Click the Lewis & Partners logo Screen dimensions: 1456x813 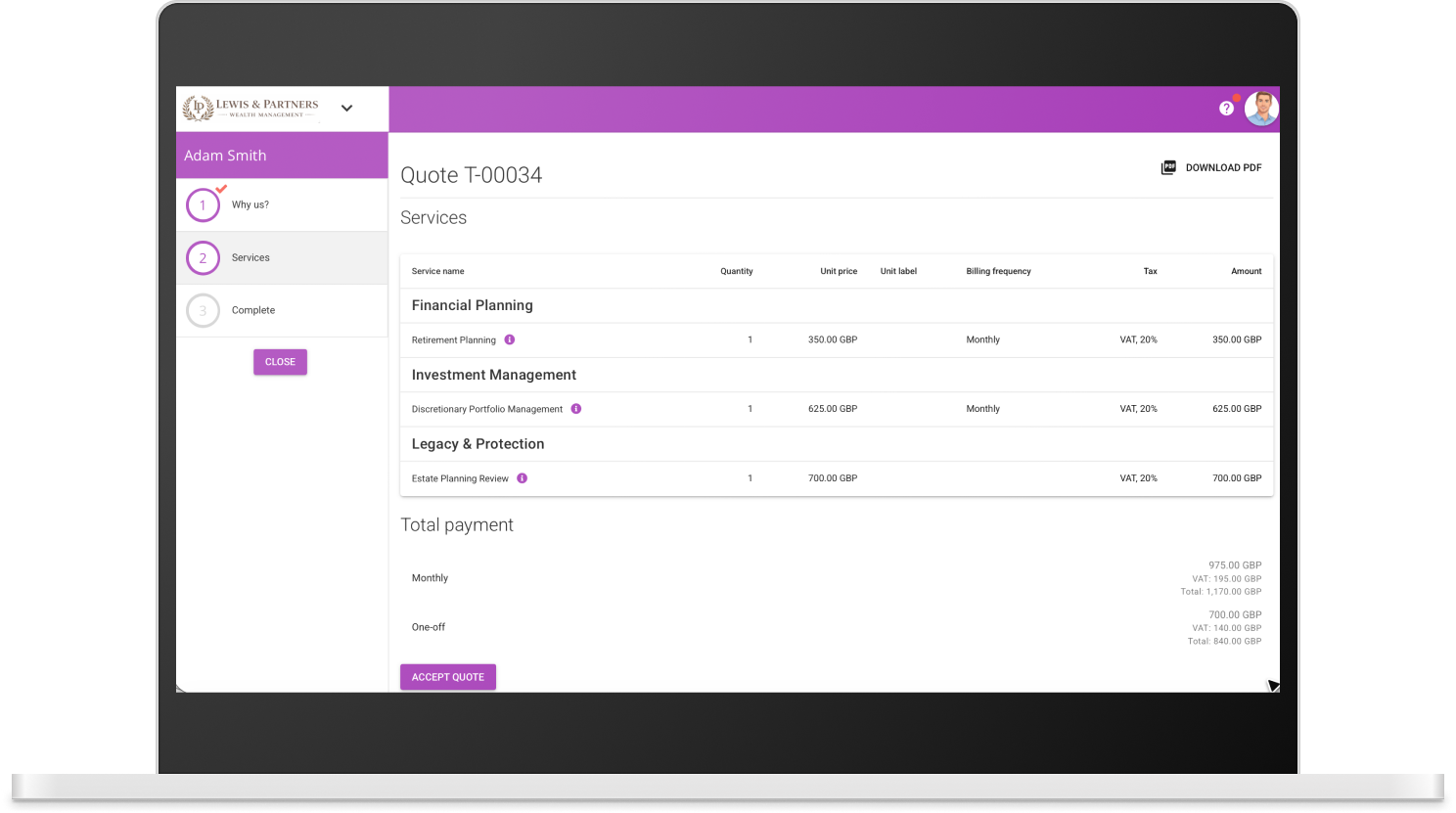[x=250, y=108]
